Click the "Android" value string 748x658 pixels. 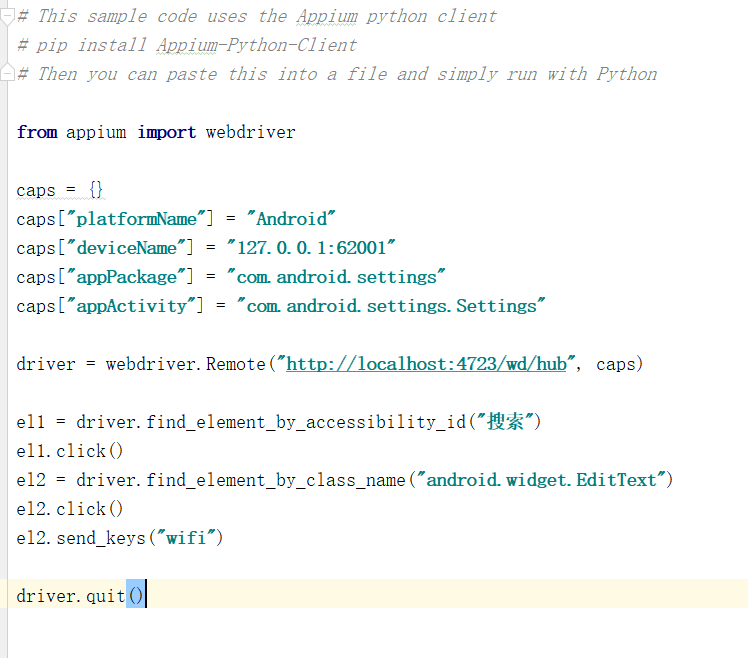291,219
